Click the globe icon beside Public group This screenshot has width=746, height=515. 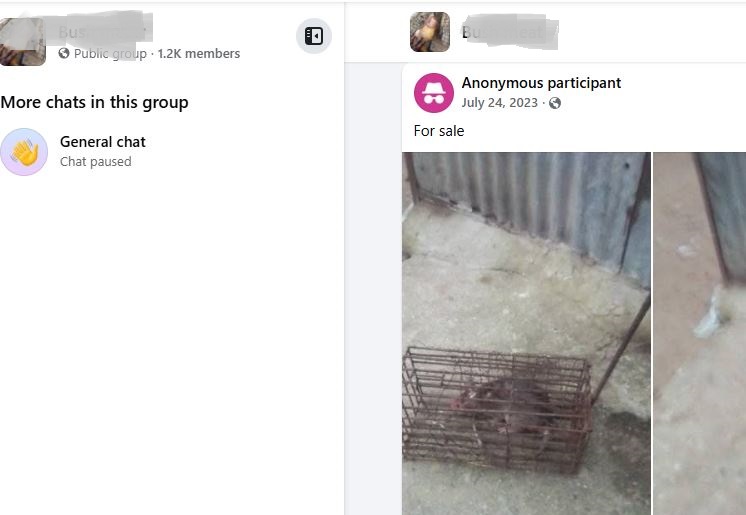64,53
